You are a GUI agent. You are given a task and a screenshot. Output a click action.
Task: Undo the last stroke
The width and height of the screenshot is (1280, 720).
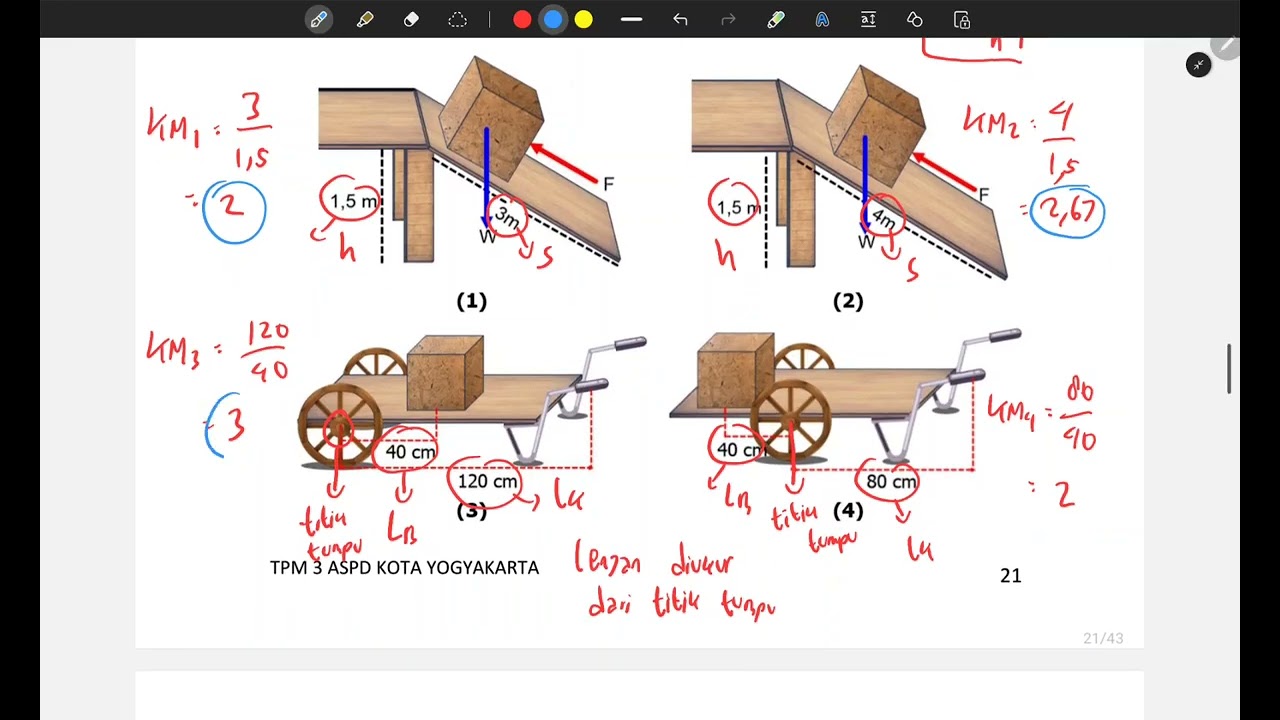680,20
